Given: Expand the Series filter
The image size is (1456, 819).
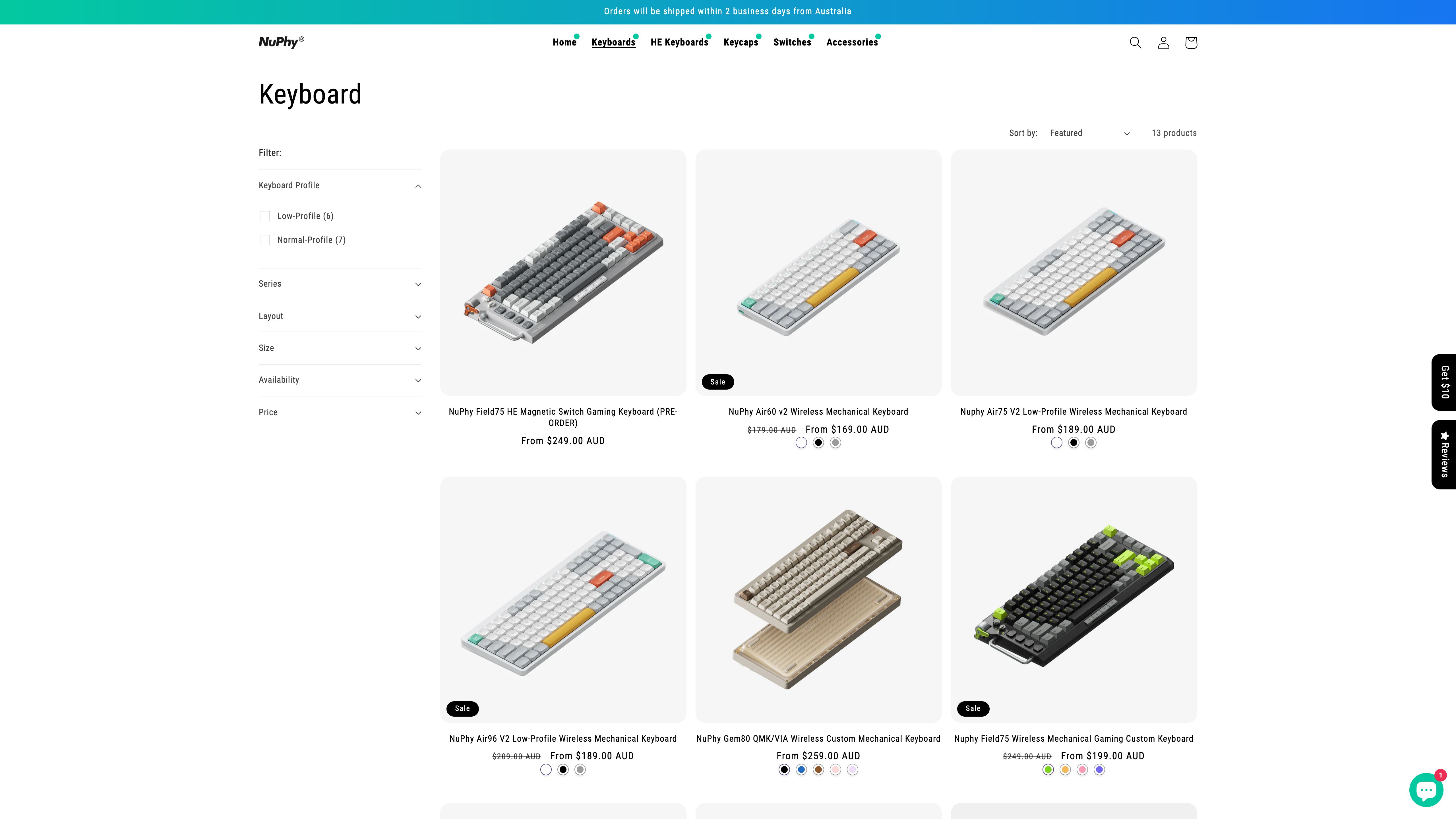Looking at the screenshot, I should pos(340,284).
